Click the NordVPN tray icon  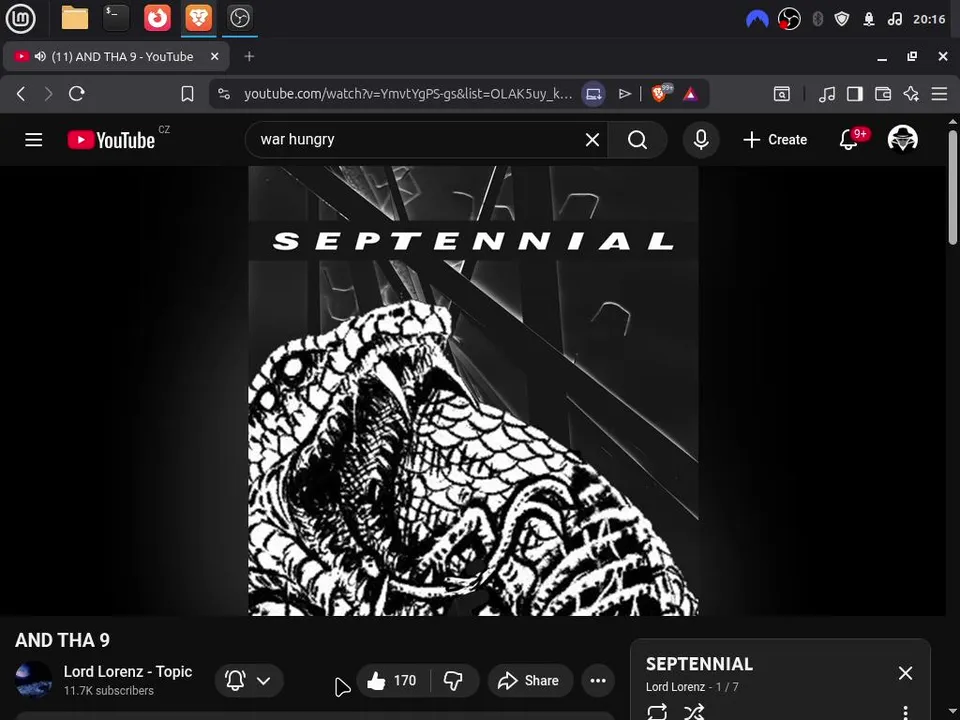(757, 19)
